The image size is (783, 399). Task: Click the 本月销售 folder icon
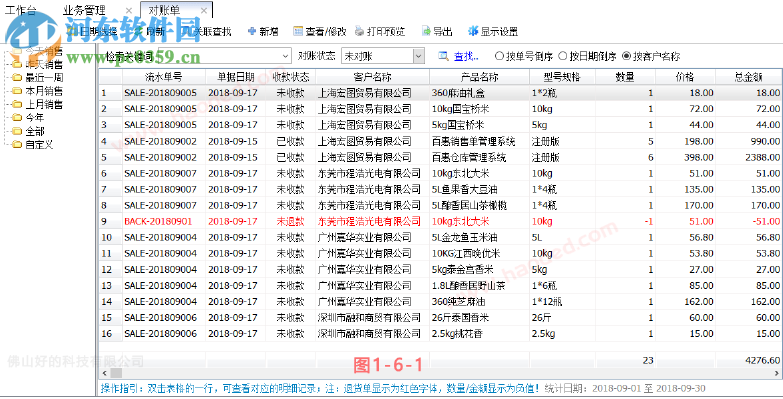pos(17,91)
